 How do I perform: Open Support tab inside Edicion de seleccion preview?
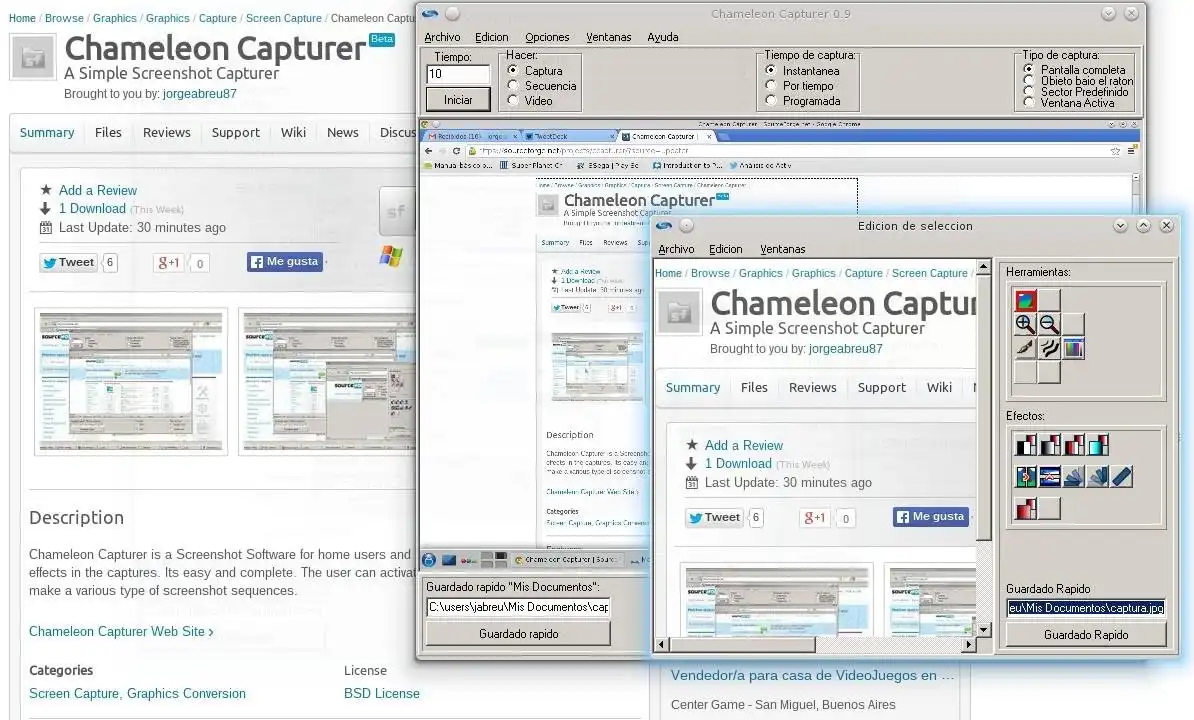(x=882, y=387)
